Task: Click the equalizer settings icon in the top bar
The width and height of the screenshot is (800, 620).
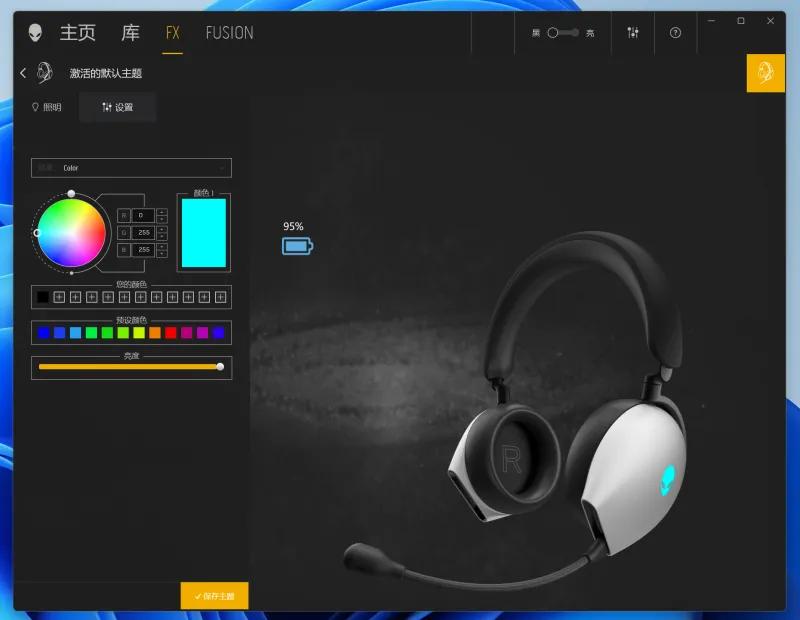Action: [x=633, y=32]
